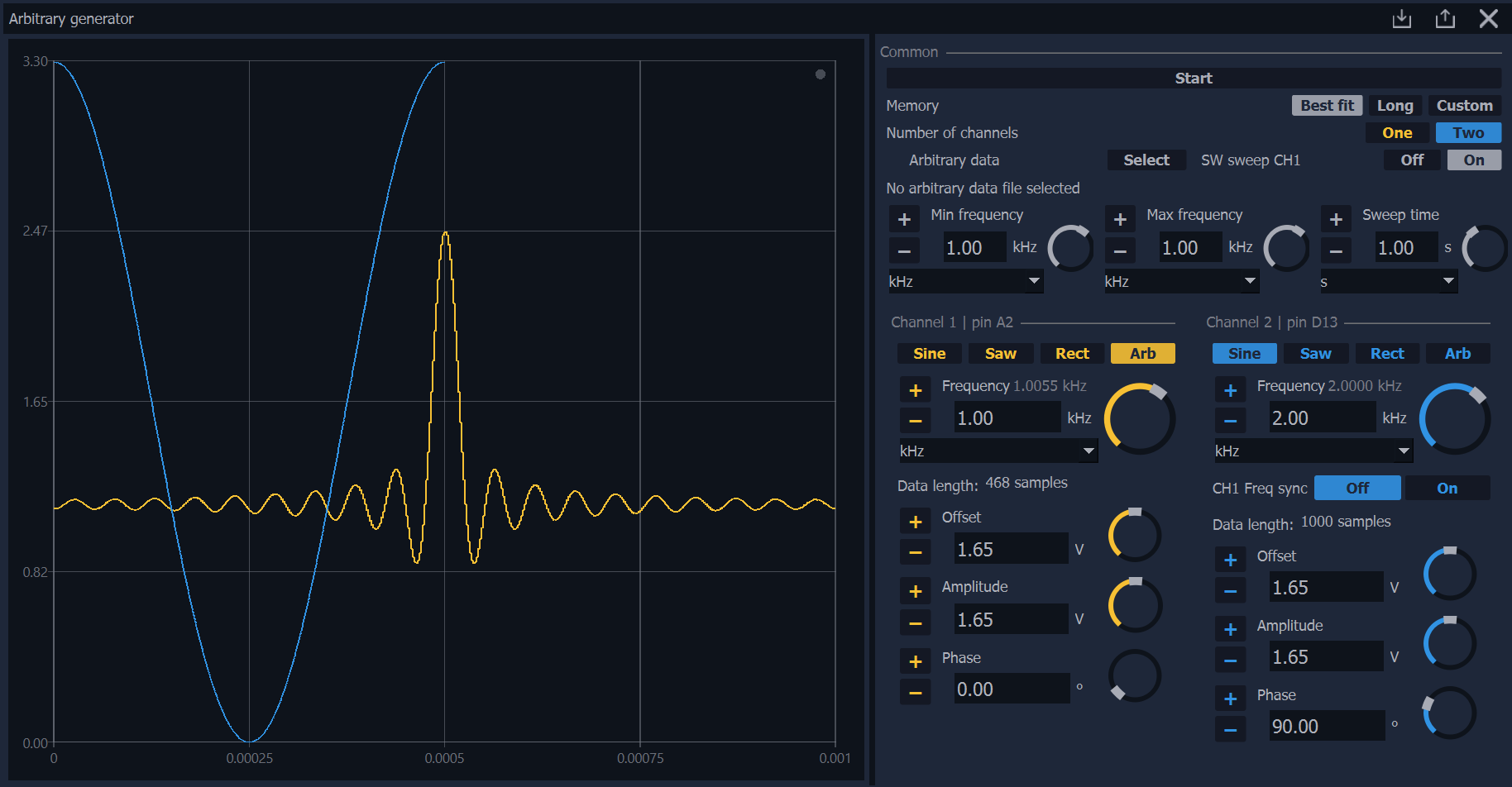Decrease Channel 2 amplitude with minus icon

(x=1230, y=661)
